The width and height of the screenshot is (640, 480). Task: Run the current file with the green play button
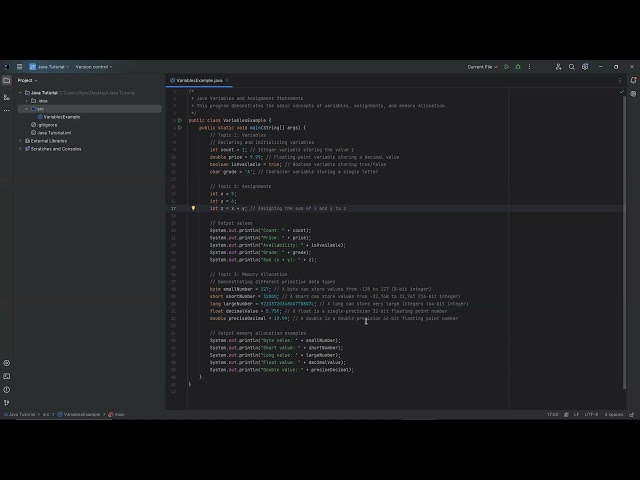click(x=507, y=67)
